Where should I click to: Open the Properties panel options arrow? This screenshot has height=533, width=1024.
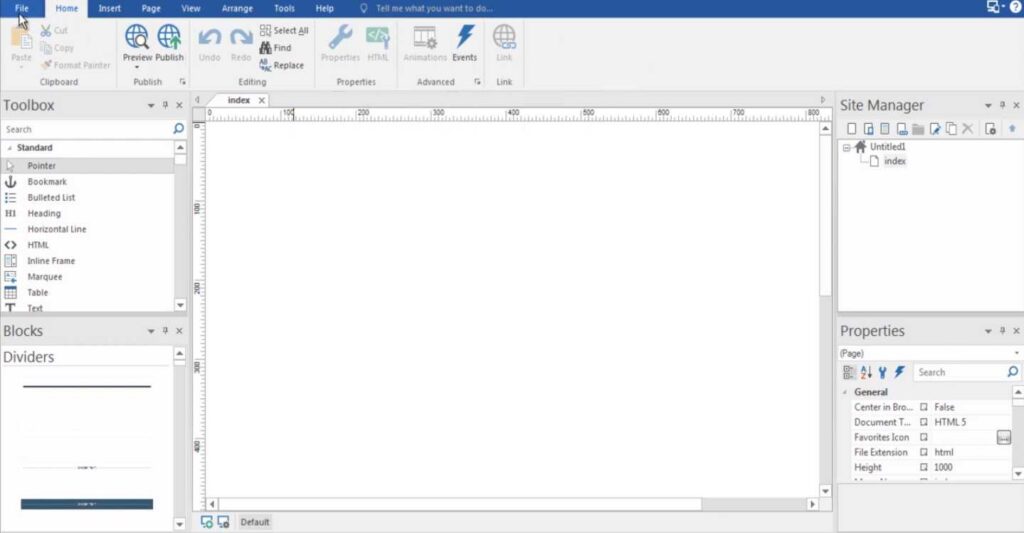[x=988, y=331]
